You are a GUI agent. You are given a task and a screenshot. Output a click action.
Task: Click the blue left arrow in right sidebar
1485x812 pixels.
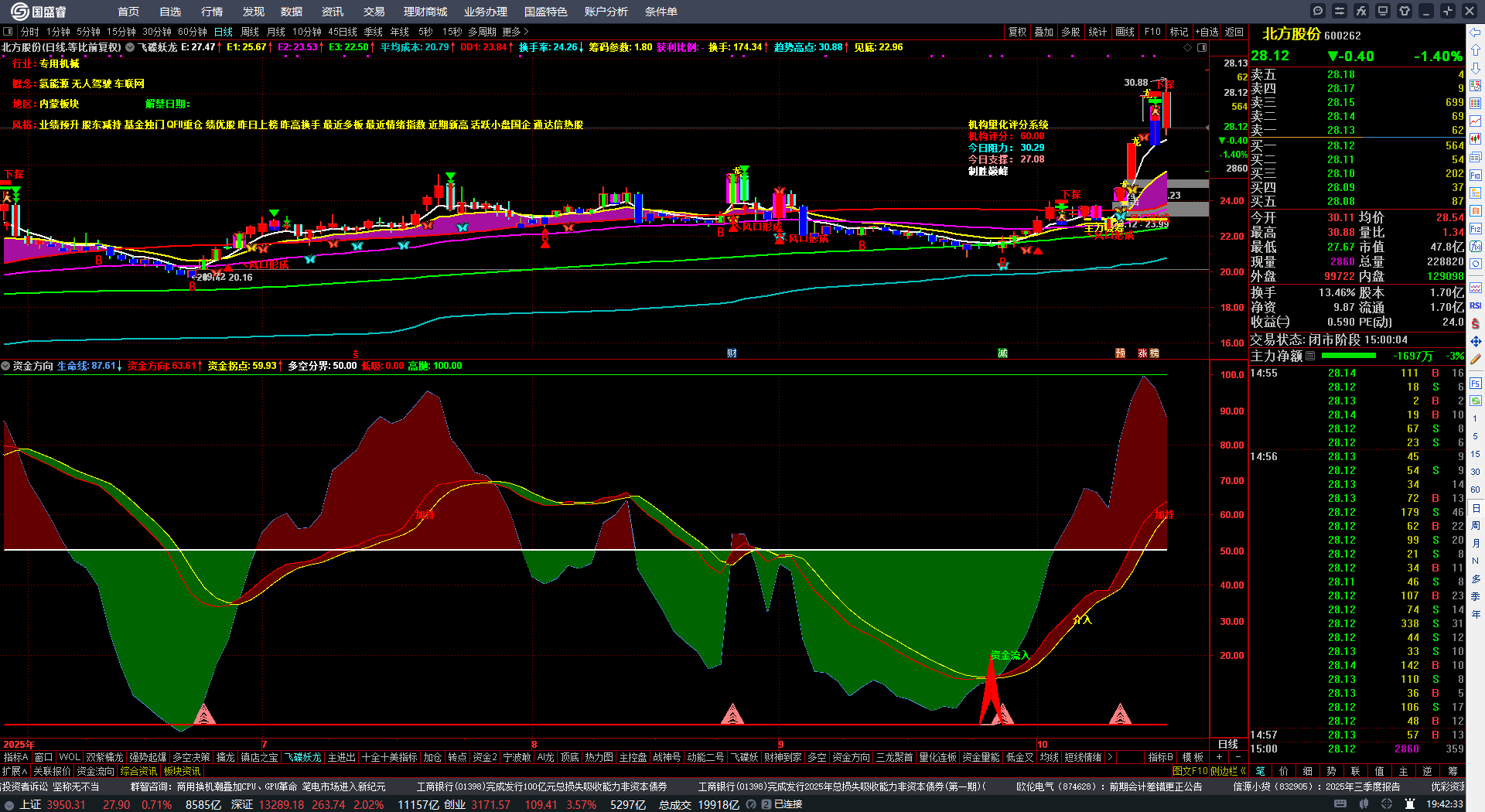point(1476,32)
